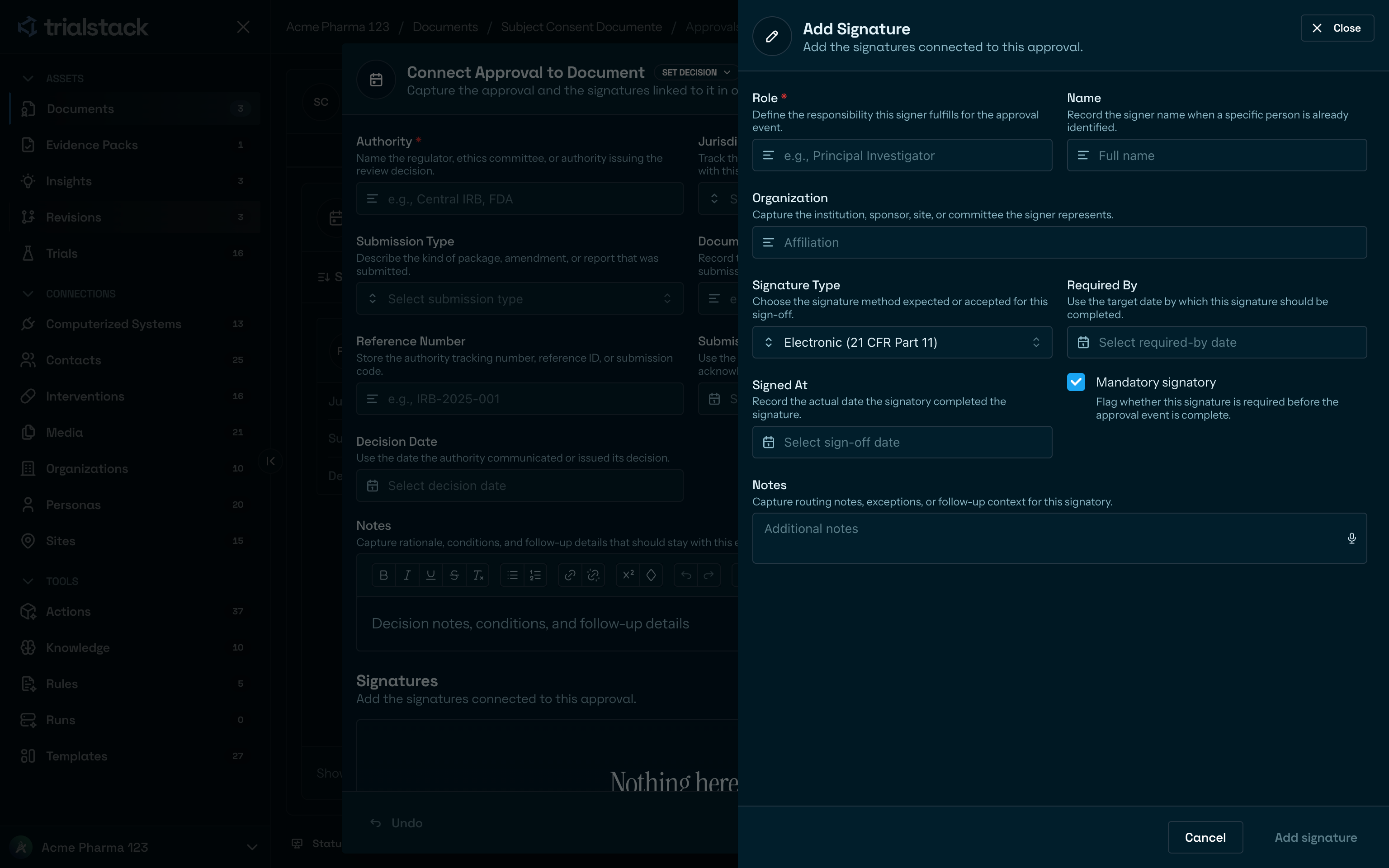This screenshot has width=1389, height=868.
Task: Click the undo arrow in the editor toolbar
Action: [x=686, y=575]
